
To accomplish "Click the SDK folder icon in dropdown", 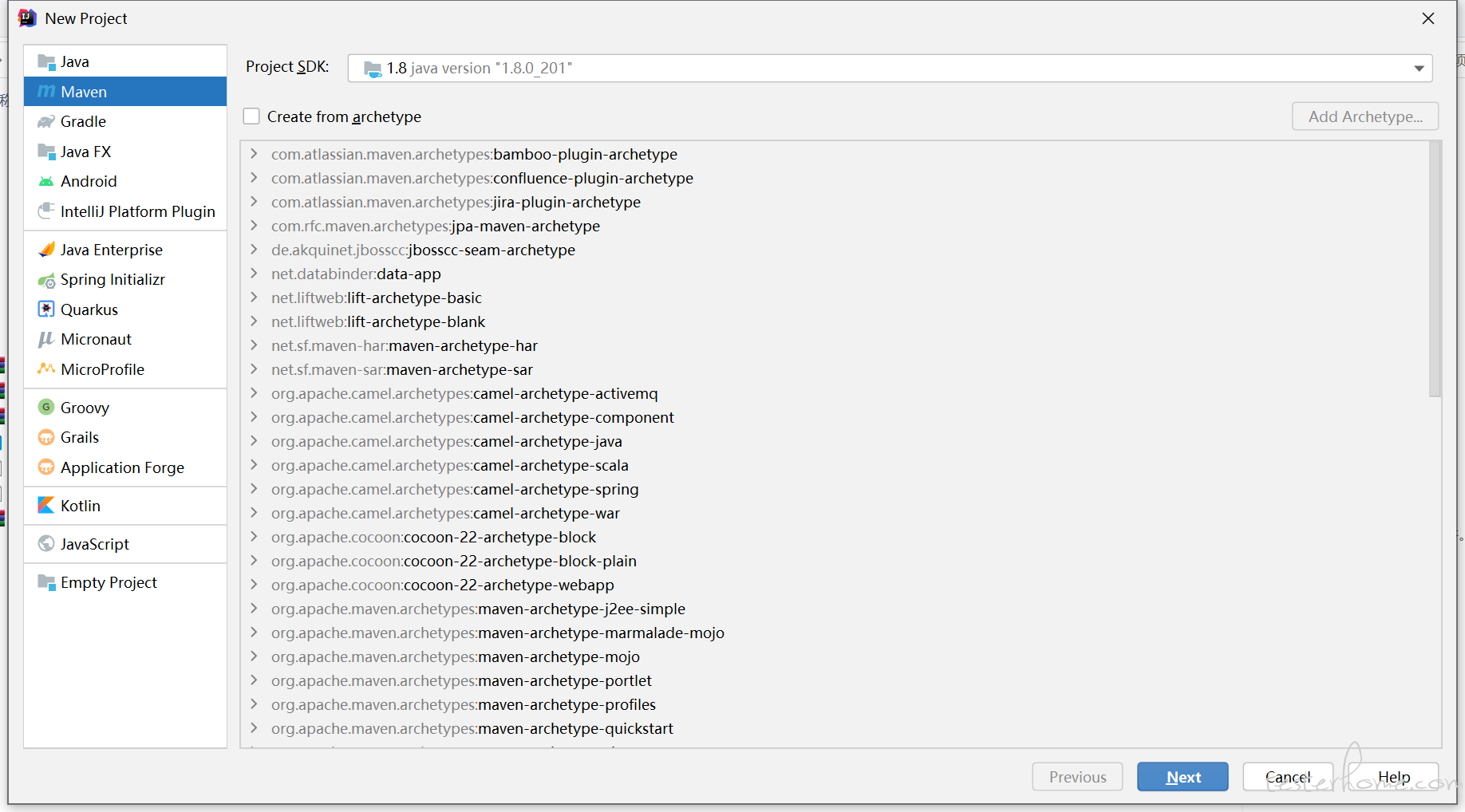I will click(x=373, y=69).
